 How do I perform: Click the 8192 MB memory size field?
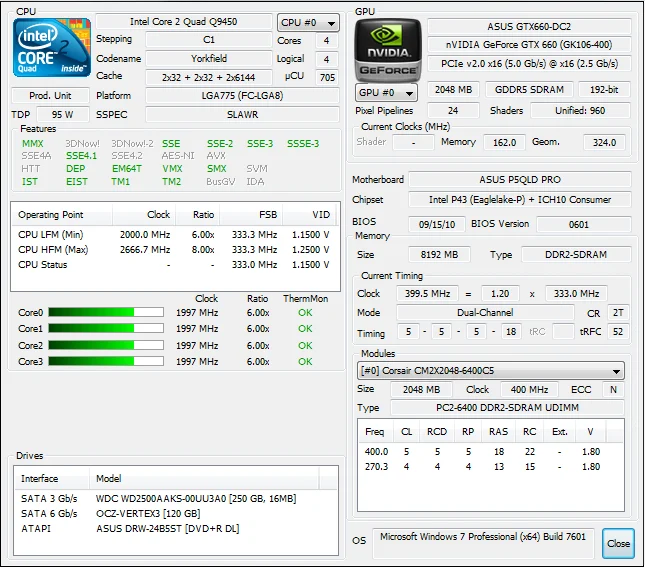439,255
